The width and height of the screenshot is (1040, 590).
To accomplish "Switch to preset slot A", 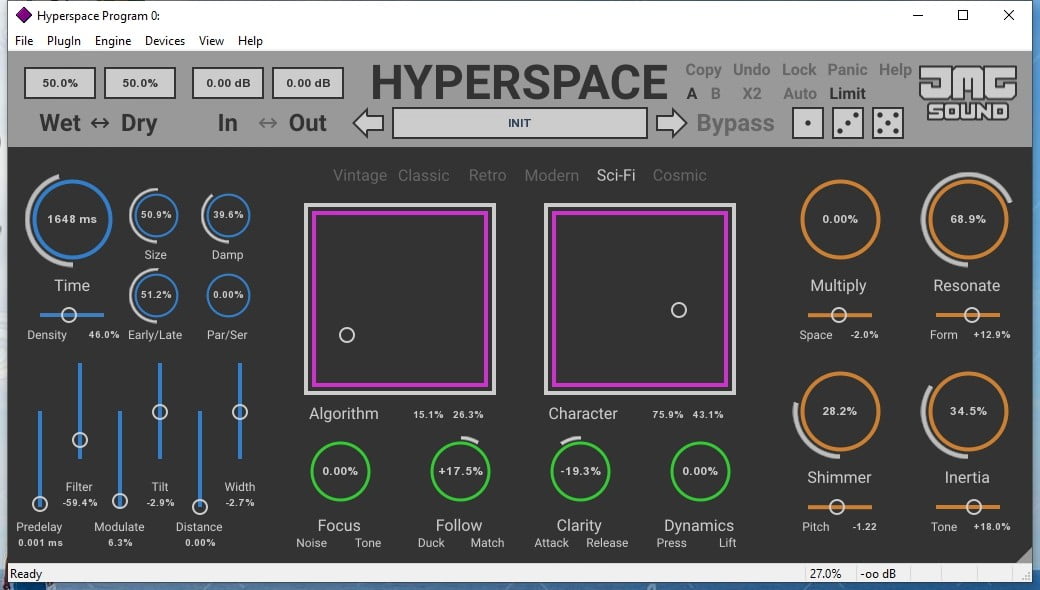I will (x=692, y=93).
